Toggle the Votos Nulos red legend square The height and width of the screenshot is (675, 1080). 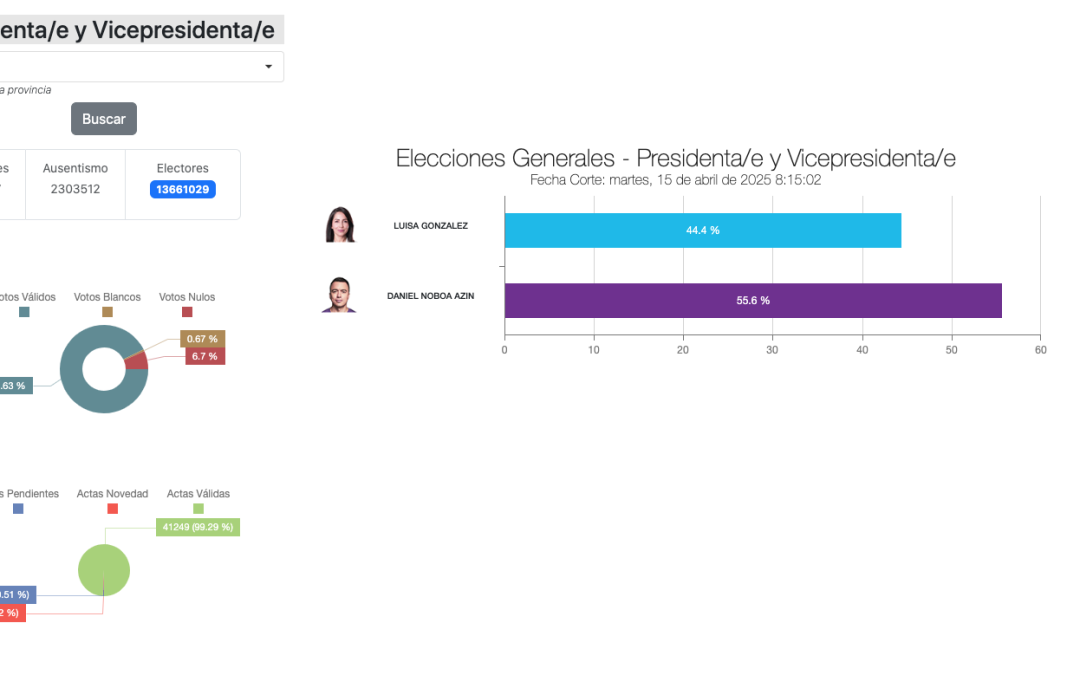(x=187, y=312)
